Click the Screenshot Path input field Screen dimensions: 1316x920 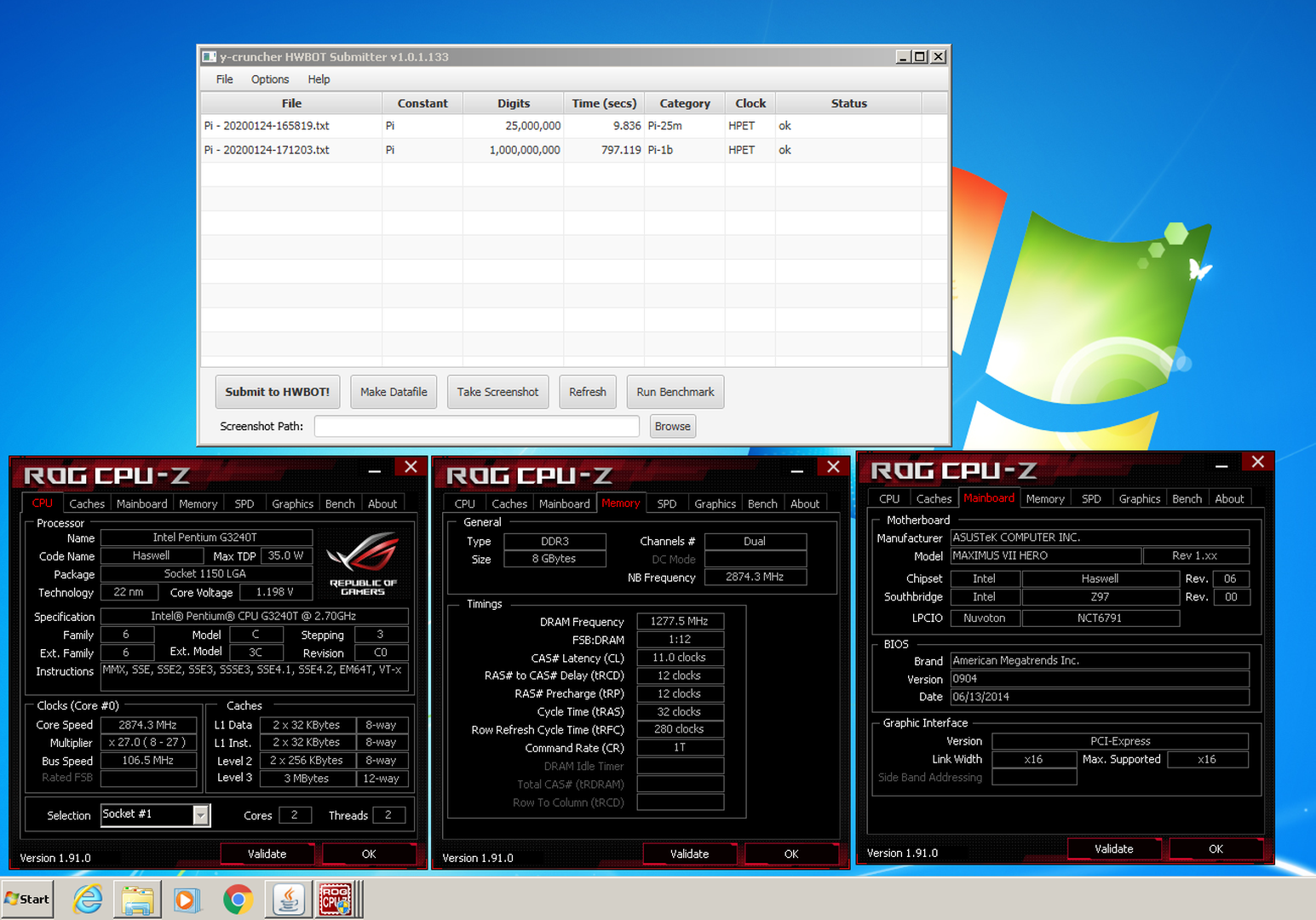tap(477, 426)
